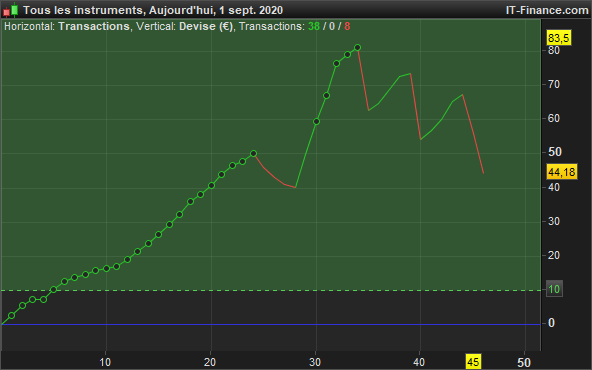The width and height of the screenshot is (592, 370).
Task: Click the grey 10 level label
Action: (x=554, y=289)
